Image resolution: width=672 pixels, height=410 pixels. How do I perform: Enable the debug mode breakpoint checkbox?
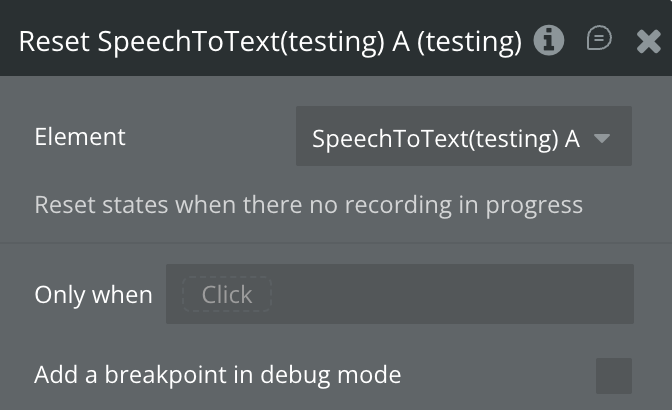click(613, 376)
